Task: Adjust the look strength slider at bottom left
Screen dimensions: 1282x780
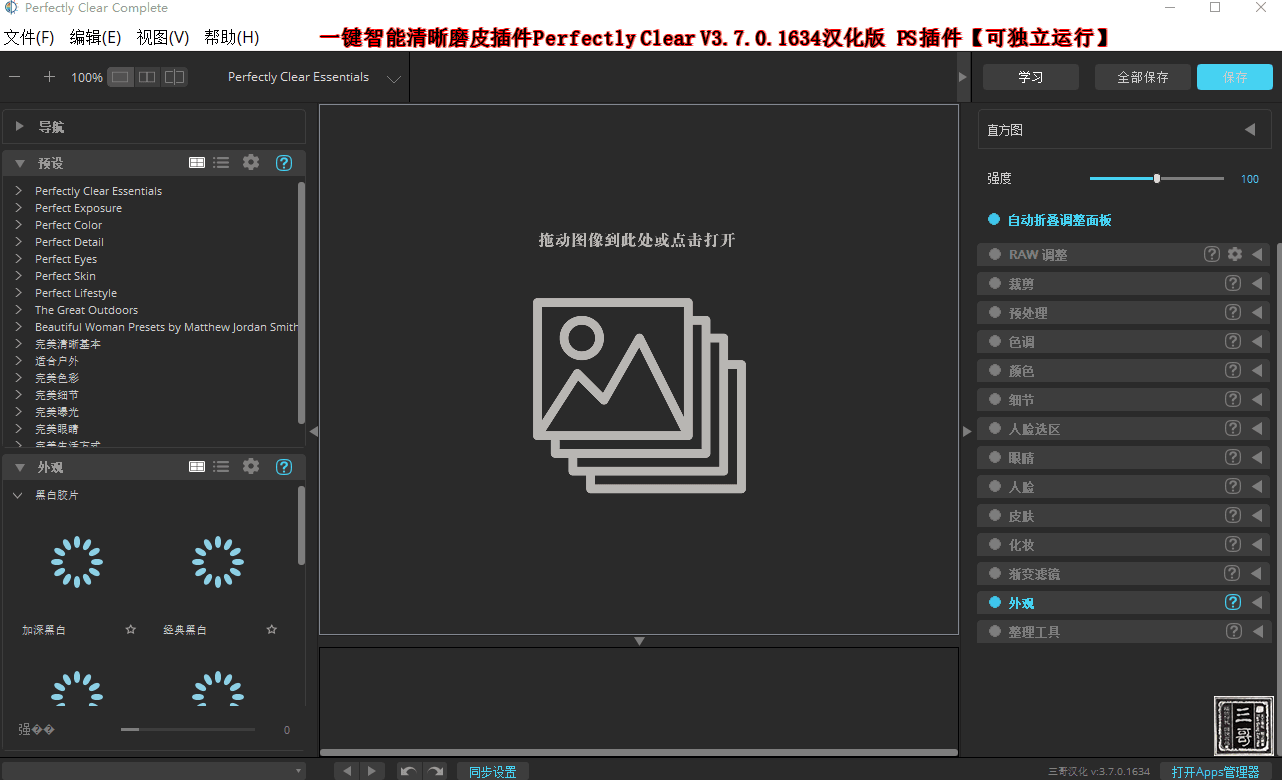Action: coord(187,730)
